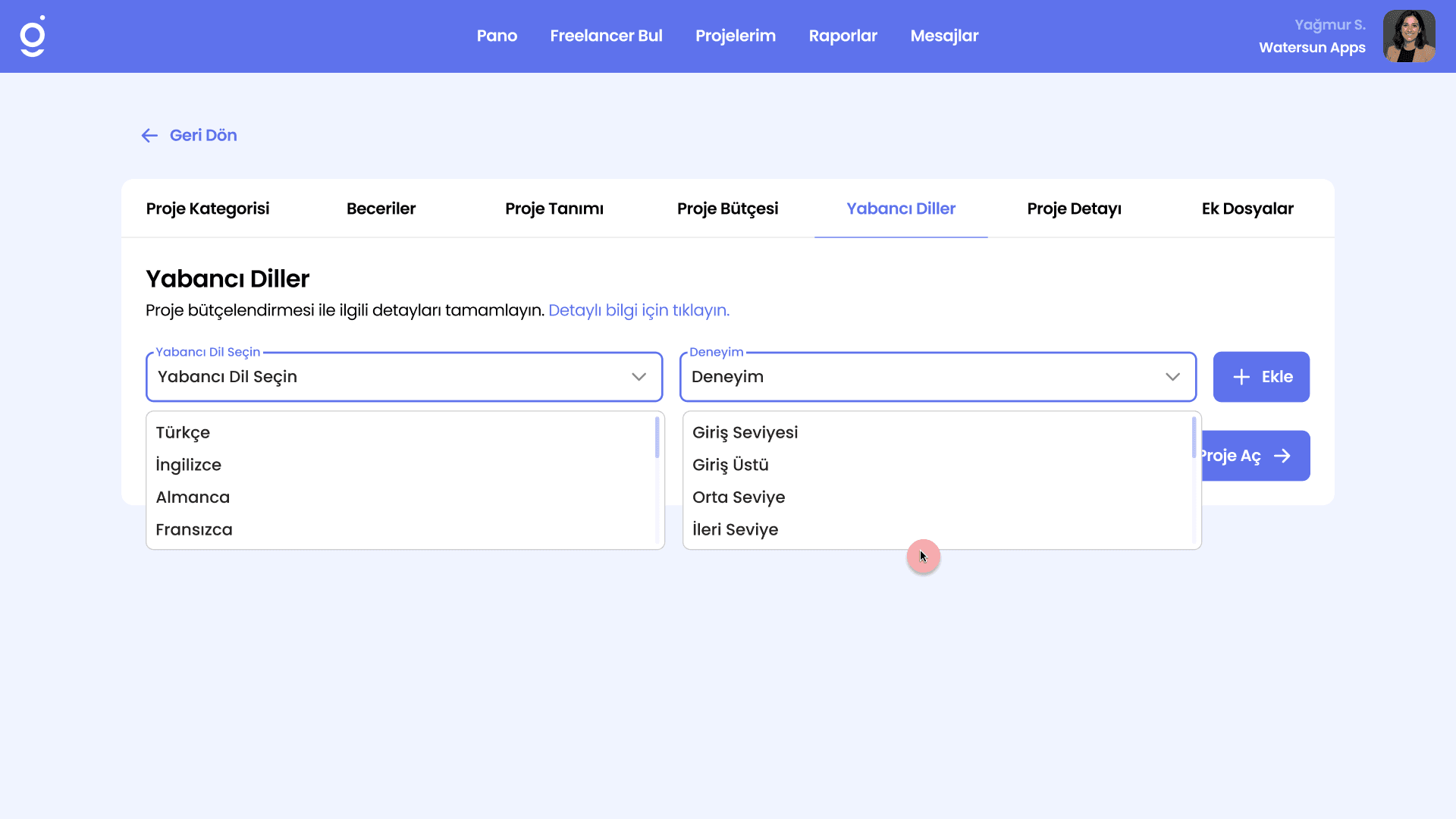This screenshot has width=1456, height=819.
Task: Click the plus icon on Ekle button
Action: tap(1241, 377)
